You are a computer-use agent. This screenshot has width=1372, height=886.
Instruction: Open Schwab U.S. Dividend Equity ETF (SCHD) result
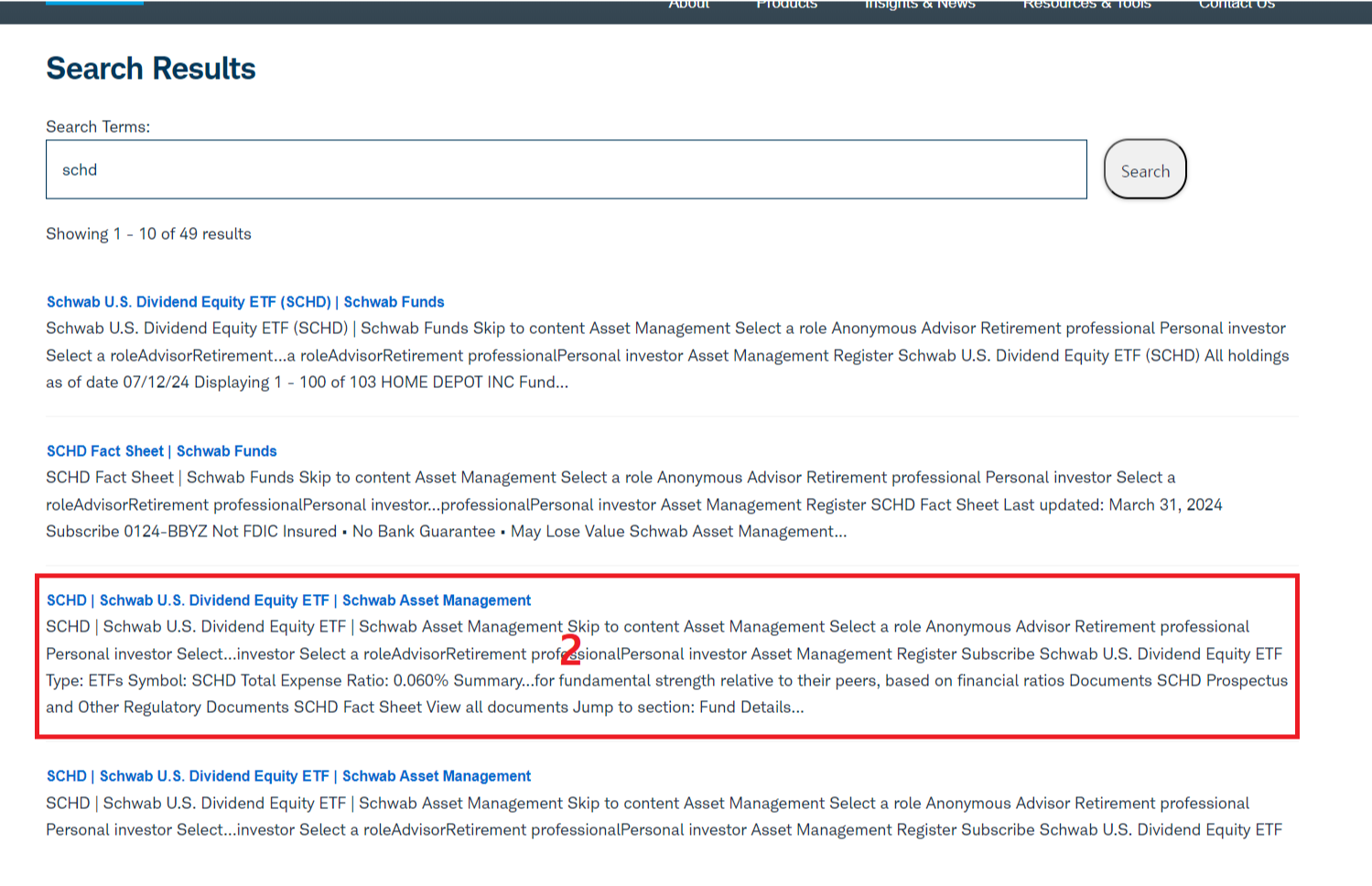[245, 302]
